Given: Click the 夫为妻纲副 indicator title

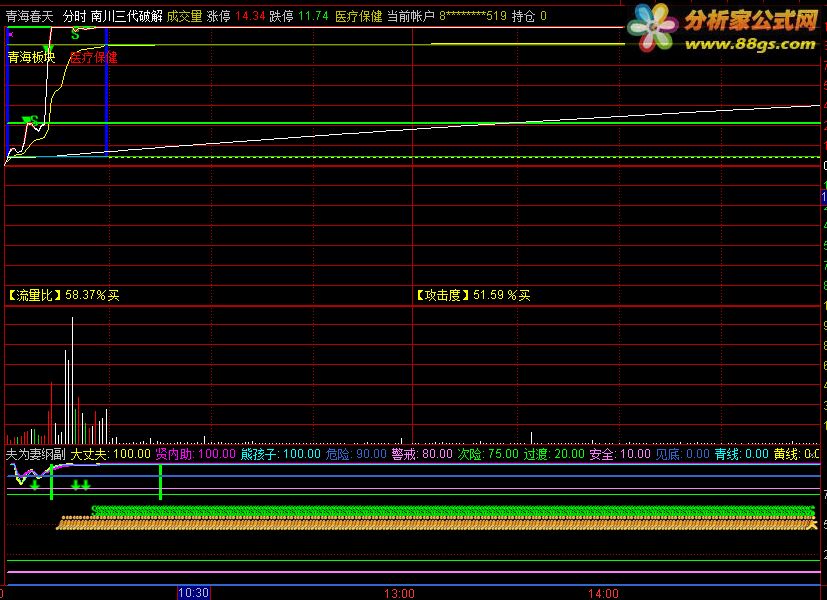Looking at the screenshot, I should (x=35, y=454).
